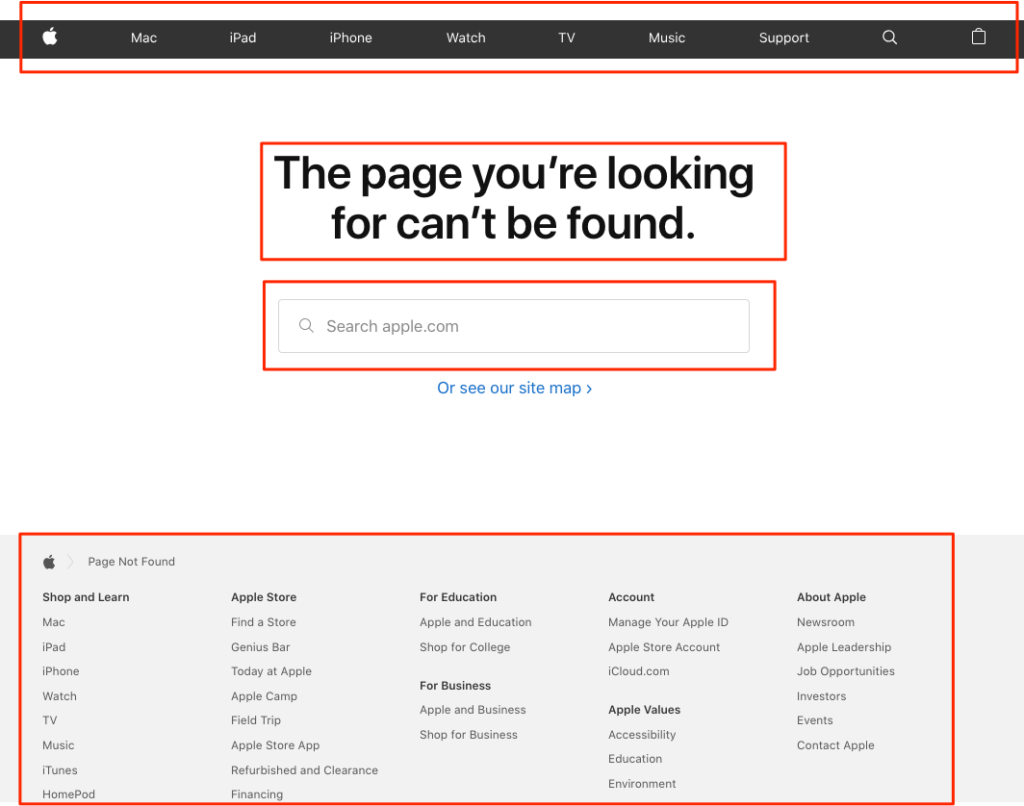The height and width of the screenshot is (806, 1024).
Task: Click the 'For Business' column heading
Action: 455,686
